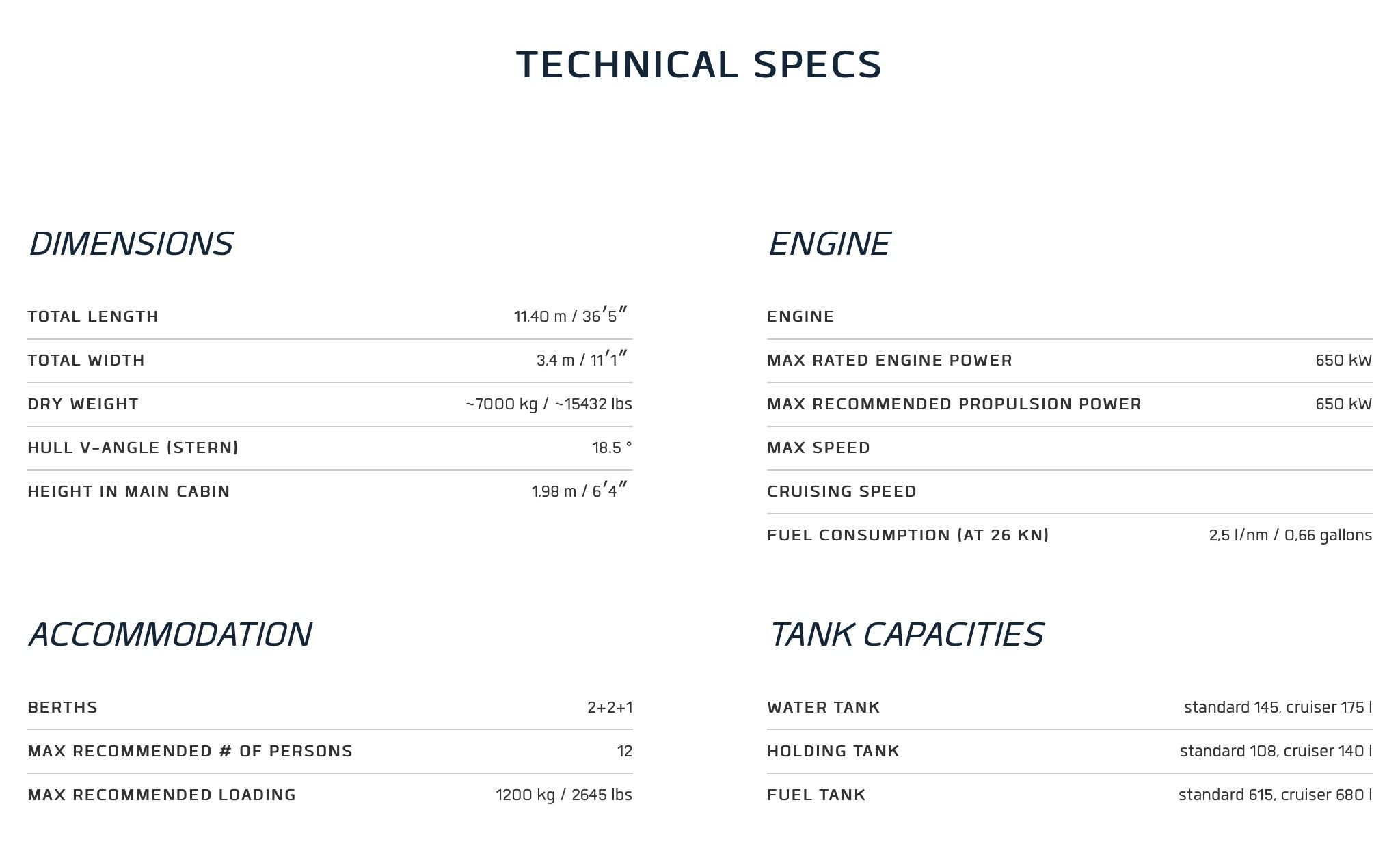Click the Hull V-Angle (Stern) label
Screen dimensions: 1400x852
click(133, 448)
